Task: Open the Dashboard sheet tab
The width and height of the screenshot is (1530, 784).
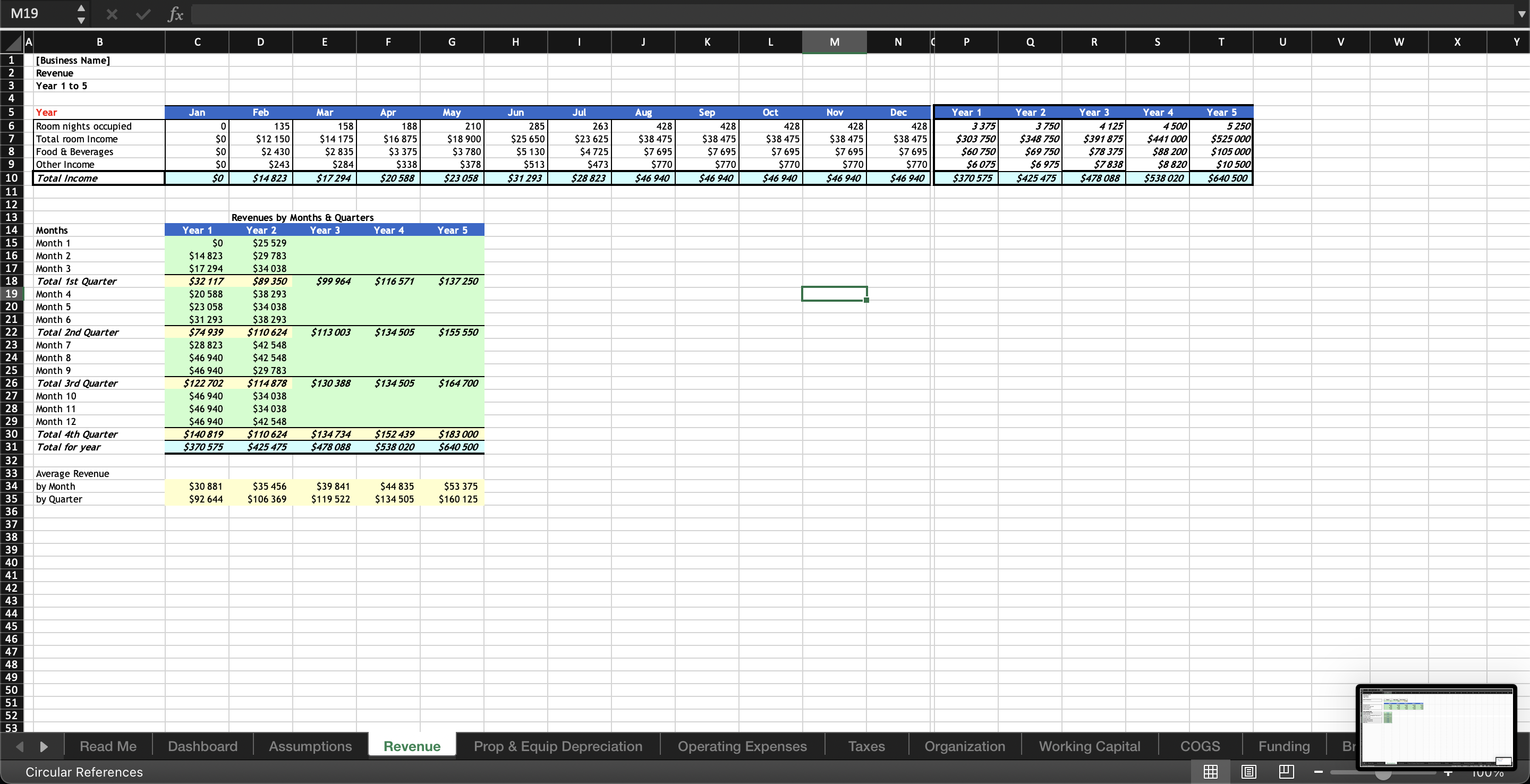Action: [202, 746]
